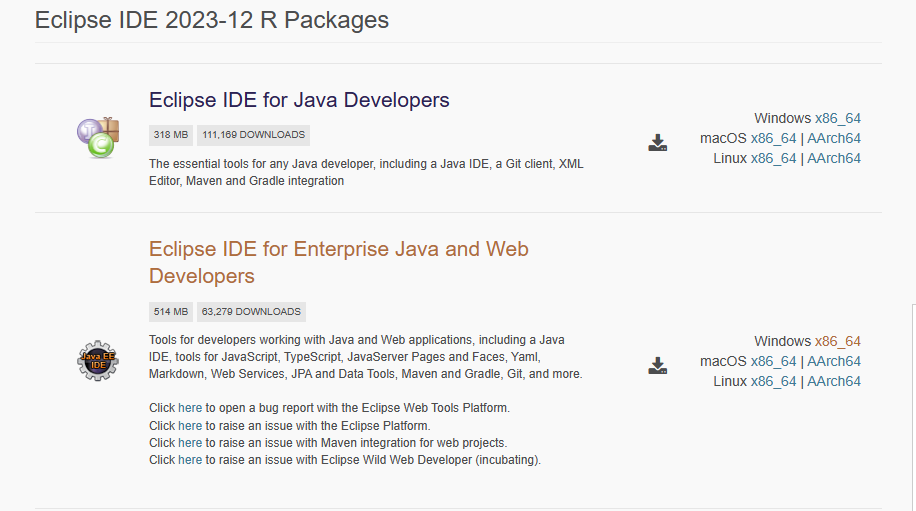Select Windows x86_64 for Enterprise Java package
Viewport: 916px width, 511px height.
pos(837,341)
